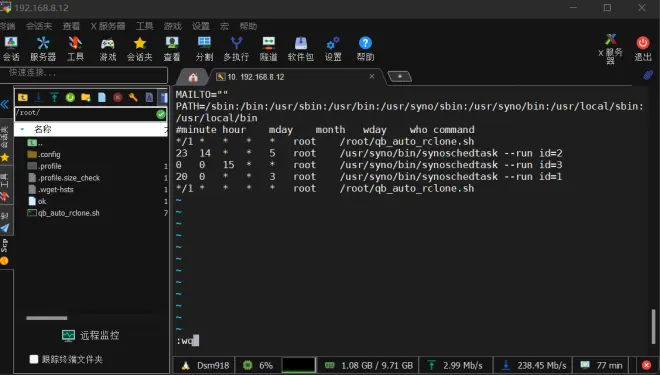This screenshot has width=660, height=375.
Task: Select the 分割 split toolbar icon
Action: point(205,49)
